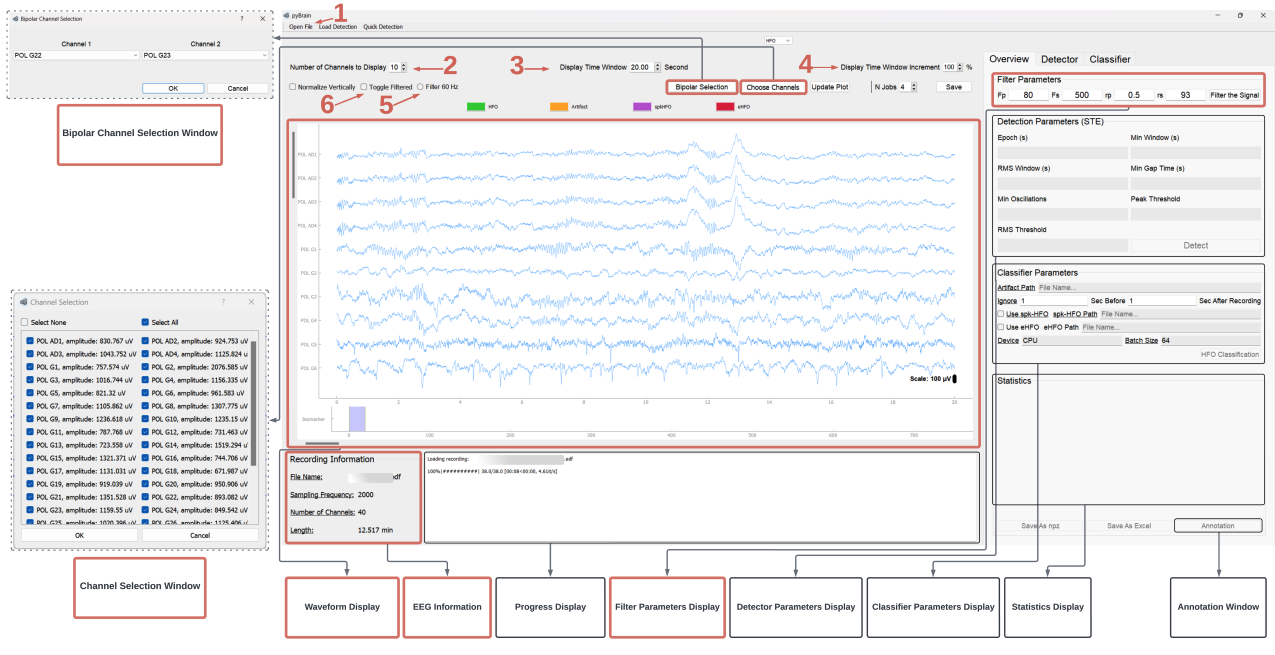This screenshot has width=1275, height=655.
Task: Open the Open File menu
Action: 300,27
